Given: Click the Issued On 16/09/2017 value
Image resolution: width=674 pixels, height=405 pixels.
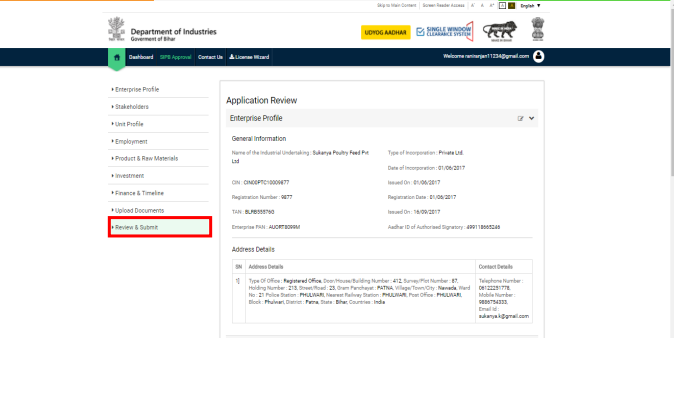Looking at the screenshot, I should (427, 212).
